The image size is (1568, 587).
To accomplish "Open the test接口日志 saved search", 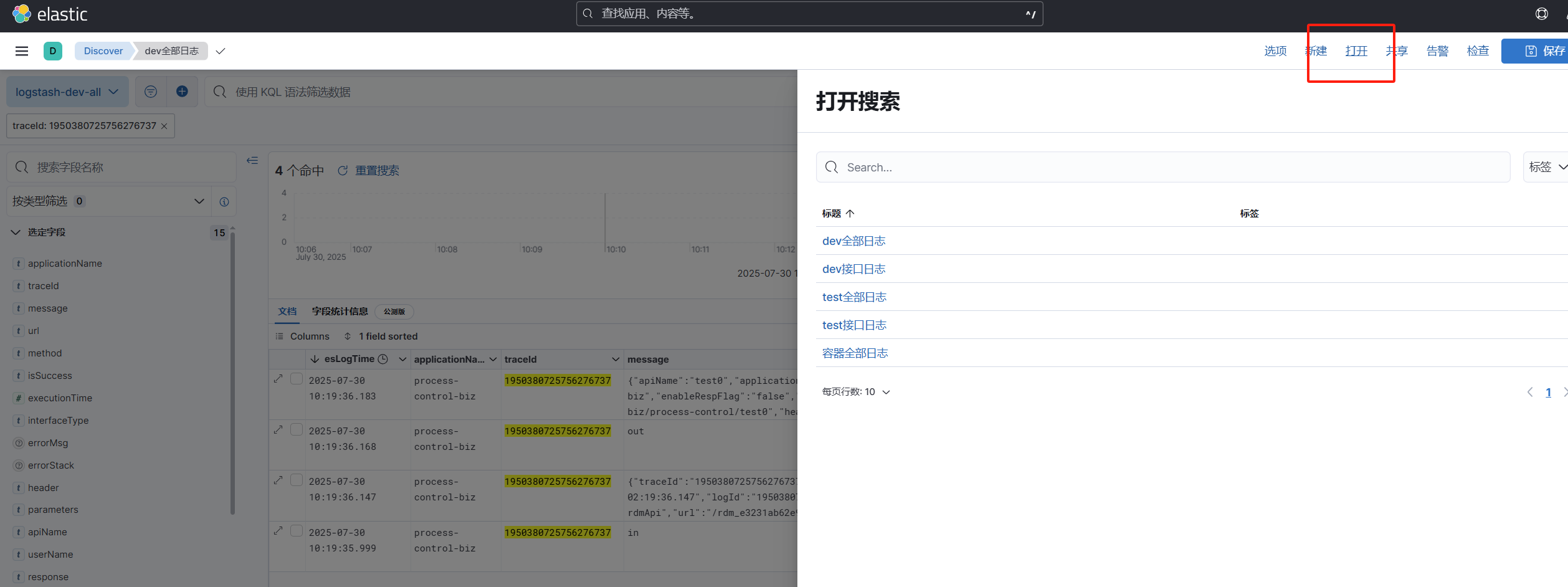I will point(854,325).
